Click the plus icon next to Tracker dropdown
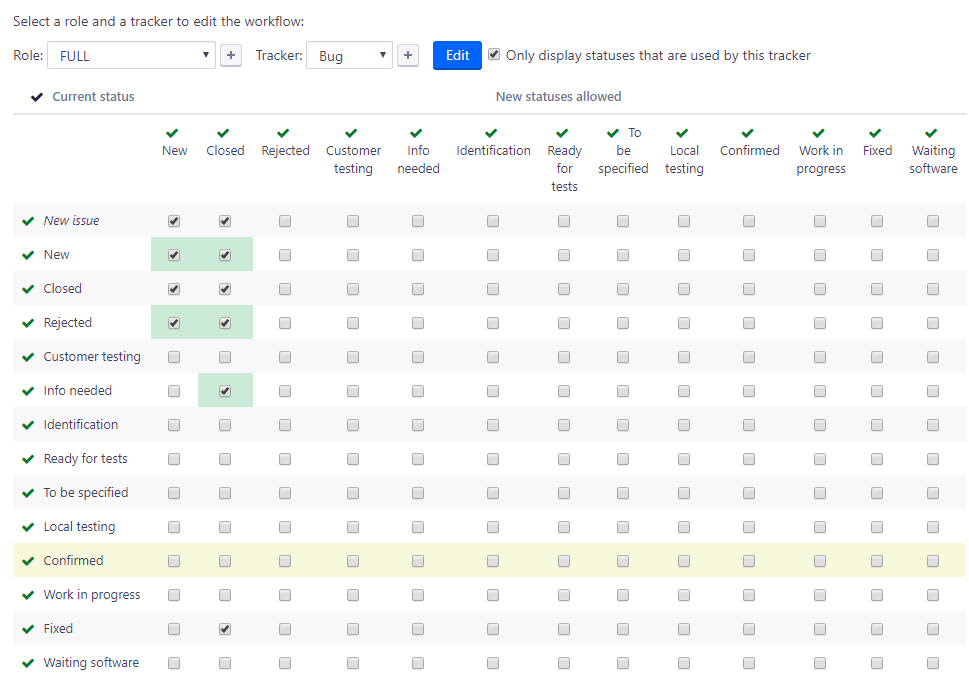969x685 pixels. pos(408,56)
